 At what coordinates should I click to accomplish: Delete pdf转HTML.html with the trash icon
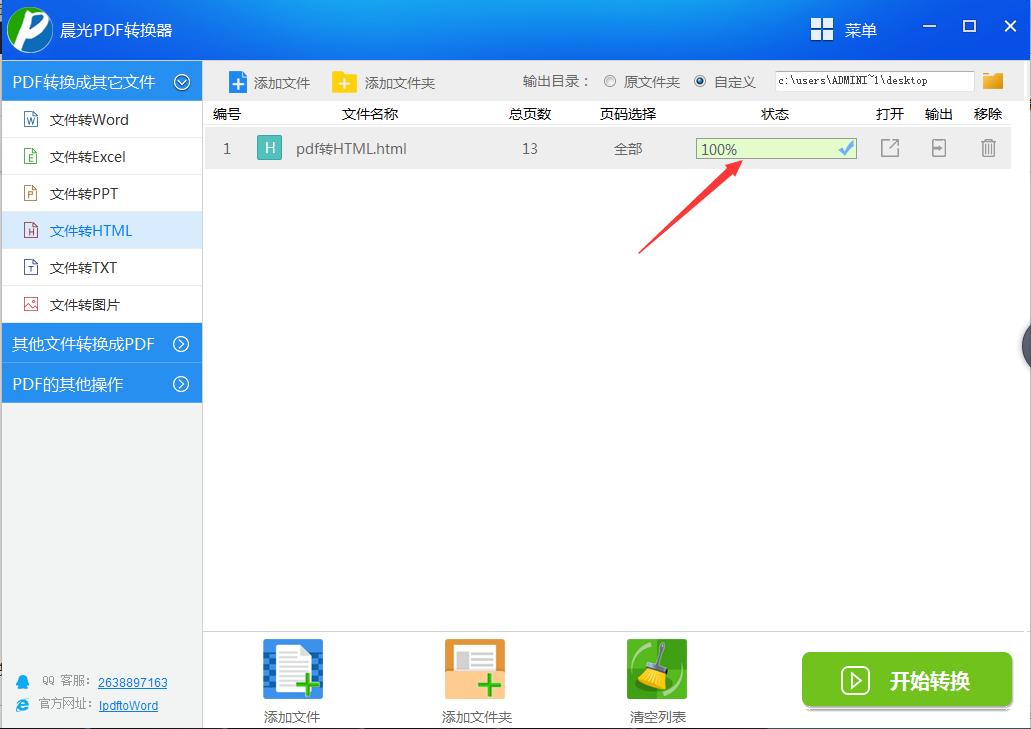pyautogui.click(x=988, y=148)
